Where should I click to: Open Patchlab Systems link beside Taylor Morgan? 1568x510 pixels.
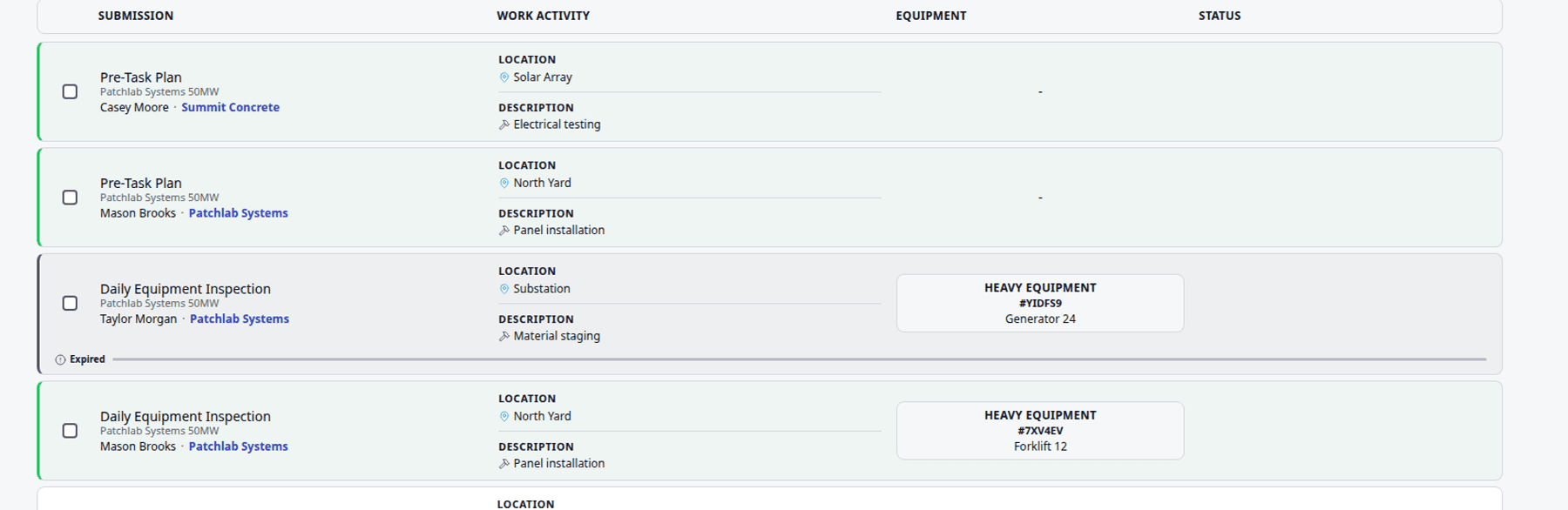coord(240,319)
